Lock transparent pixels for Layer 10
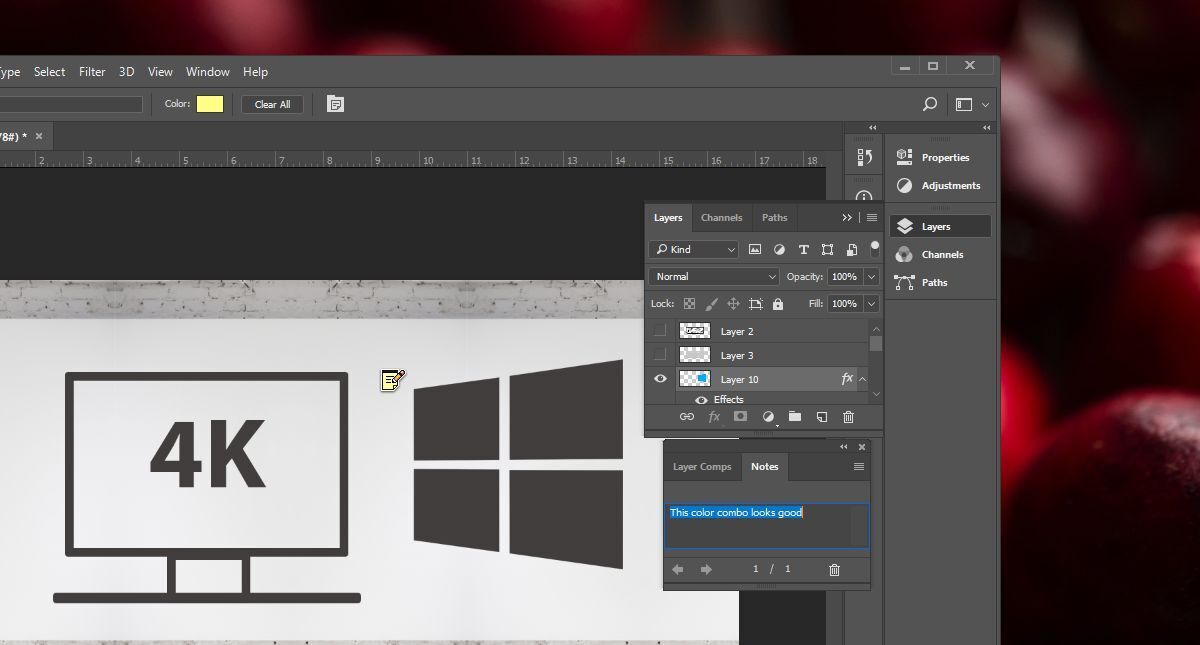Screen dimensions: 1200x645 (x=689, y=304)
